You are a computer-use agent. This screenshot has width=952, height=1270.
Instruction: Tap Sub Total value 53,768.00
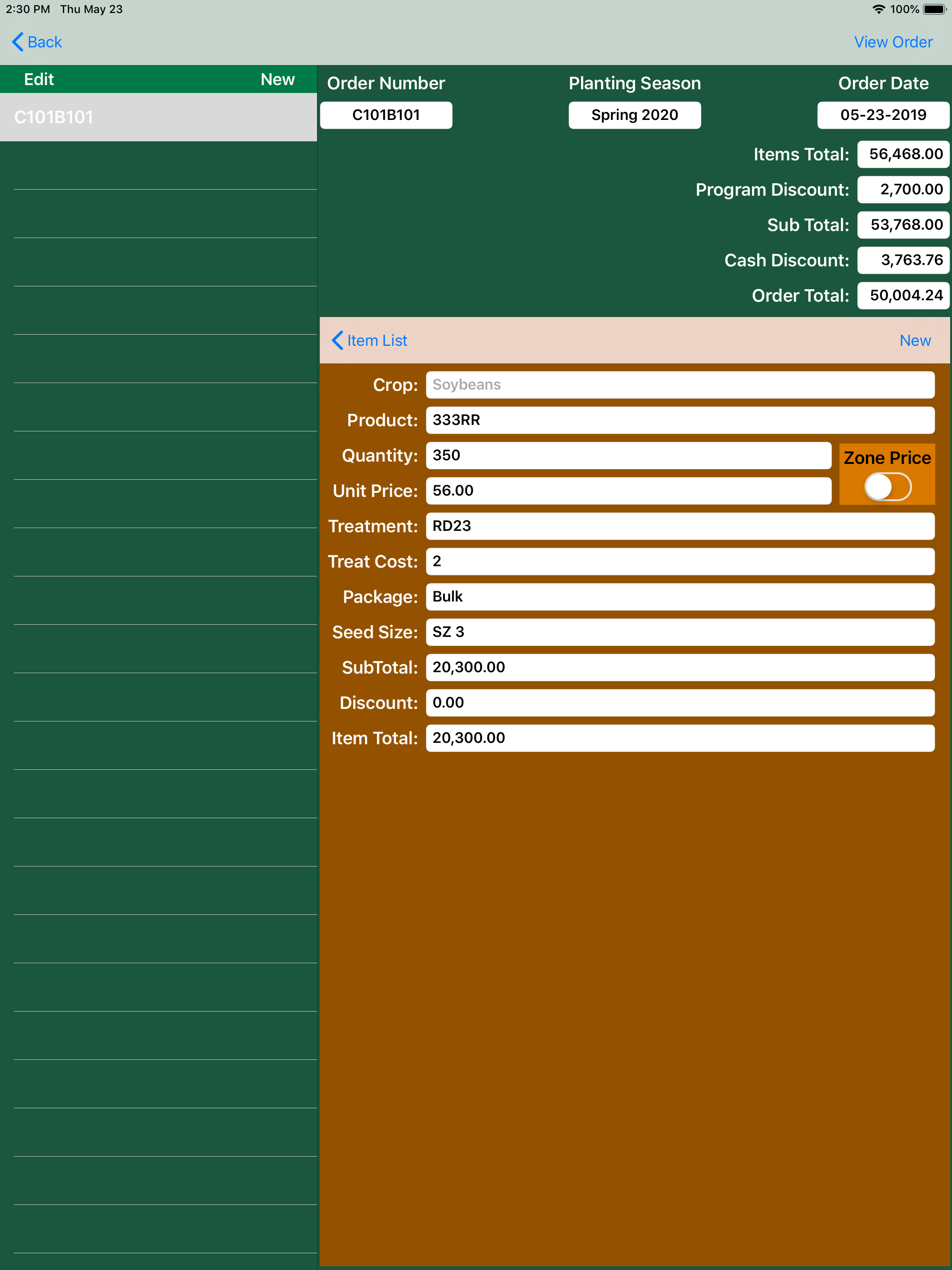pyautogui.click(x=903, y=225)
